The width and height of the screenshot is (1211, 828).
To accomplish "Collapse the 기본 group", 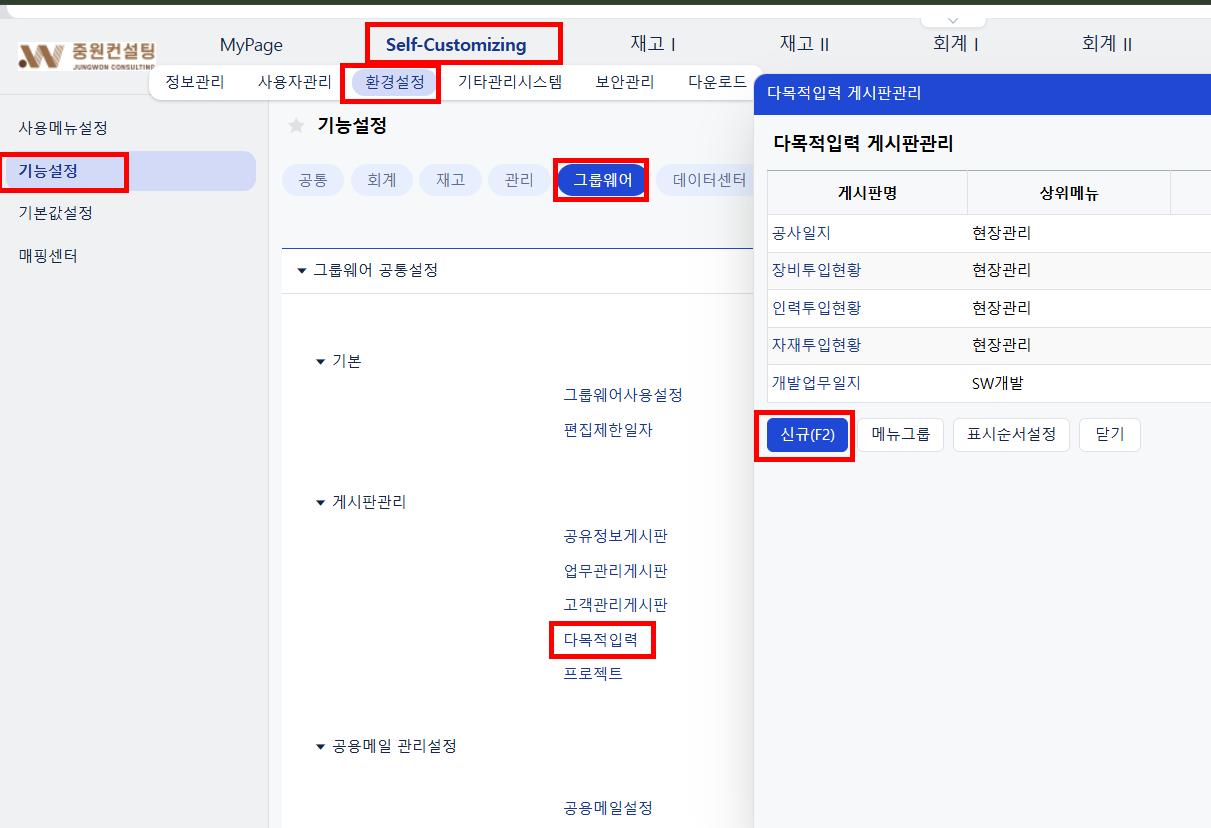I will (x=320, y=361).
